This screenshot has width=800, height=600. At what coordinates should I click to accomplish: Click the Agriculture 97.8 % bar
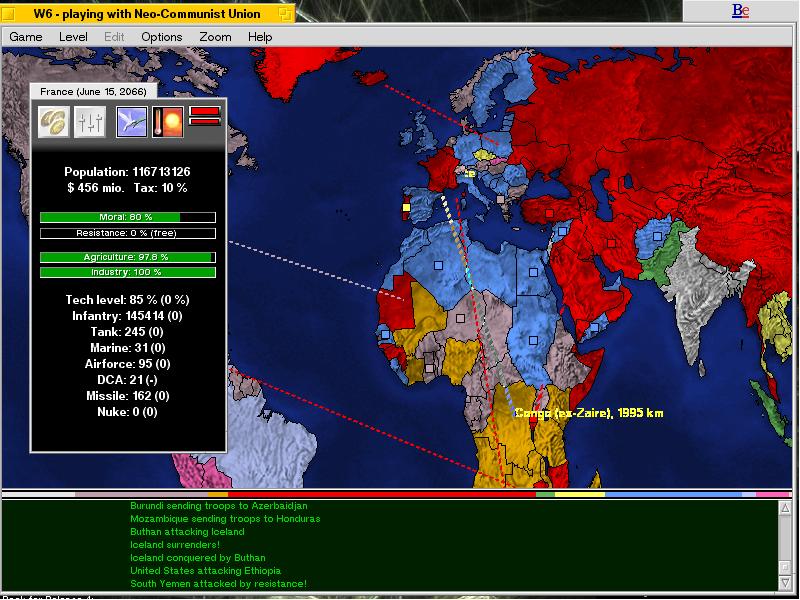pos(128,257)
